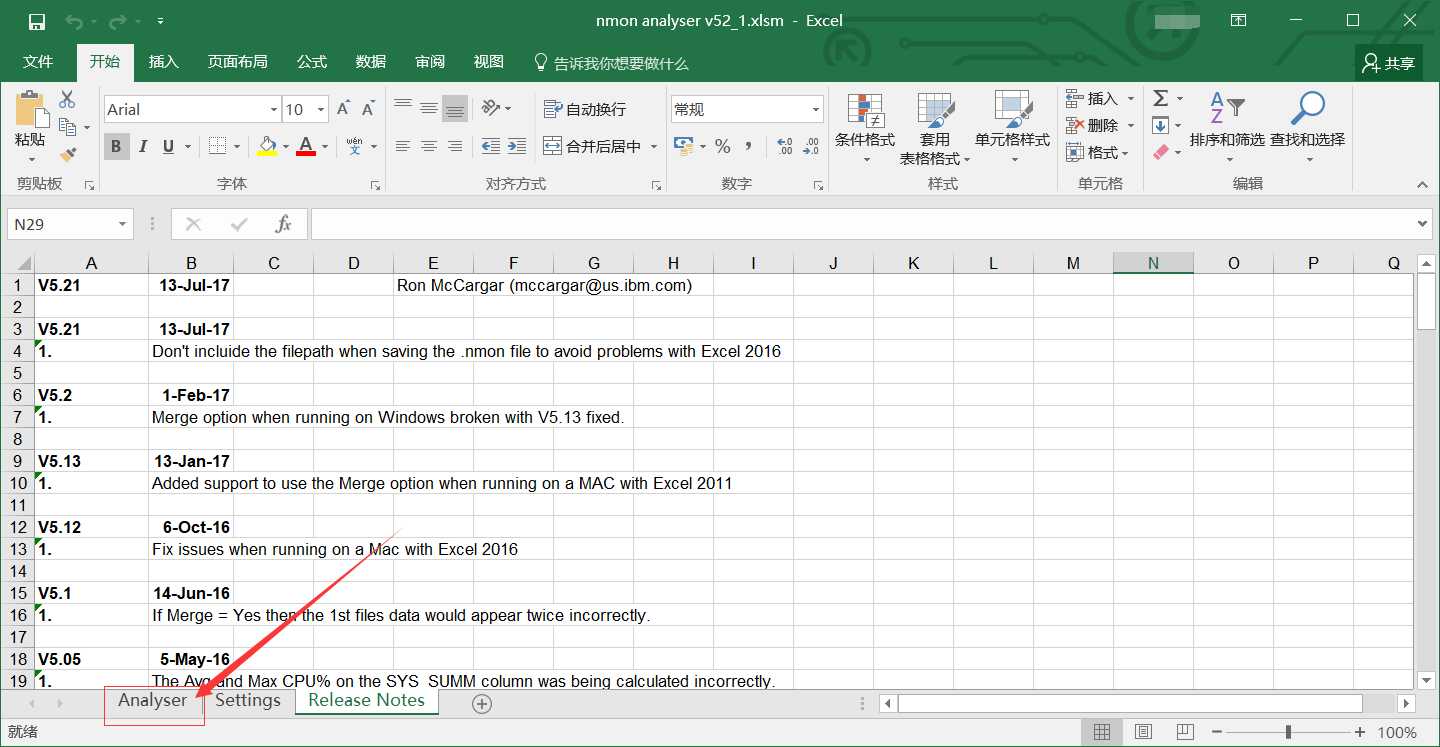Select the Format Painter brush

click(67, 154)
